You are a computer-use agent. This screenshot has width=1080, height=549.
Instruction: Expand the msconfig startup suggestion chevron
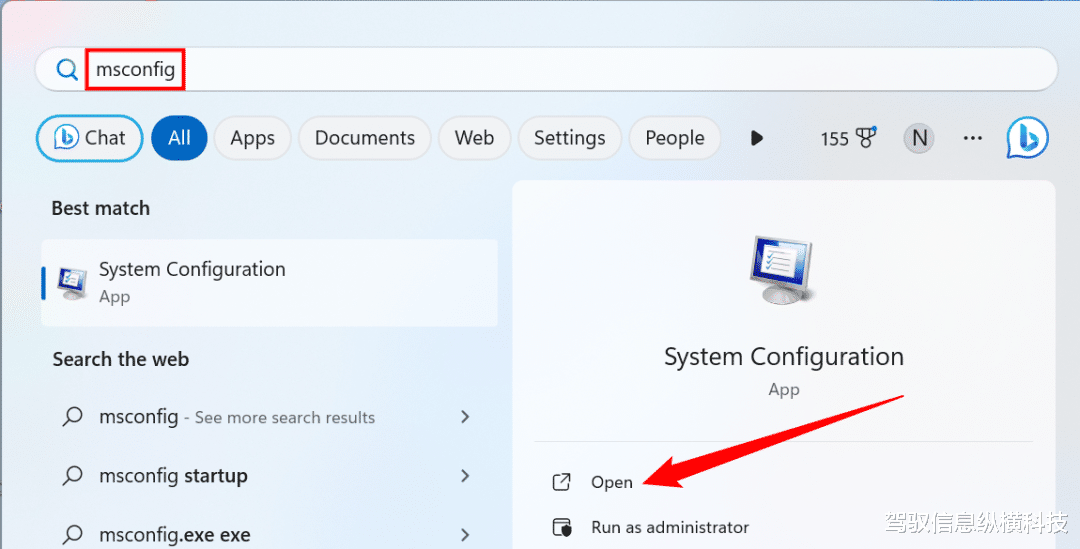click(465, 476)
